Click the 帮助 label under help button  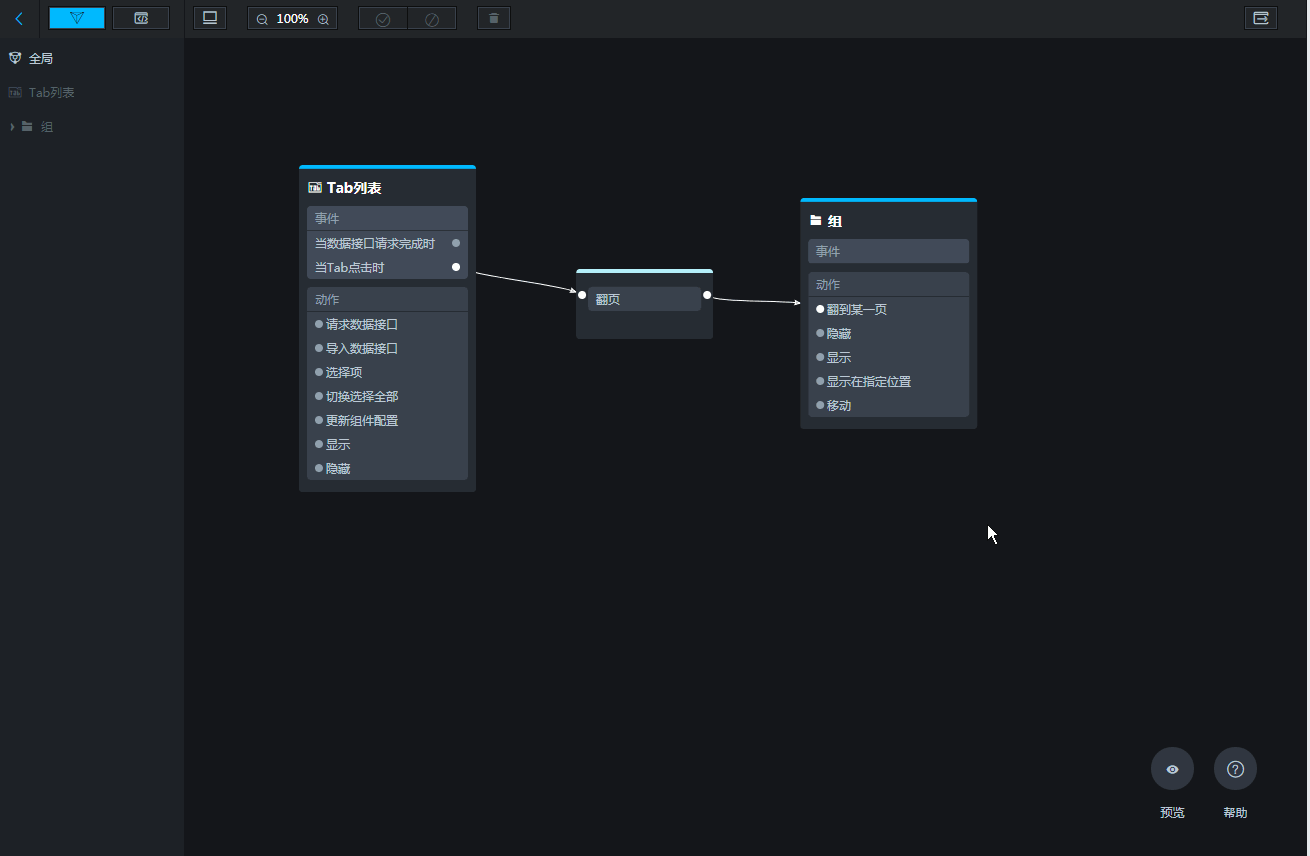point(1235,813)
